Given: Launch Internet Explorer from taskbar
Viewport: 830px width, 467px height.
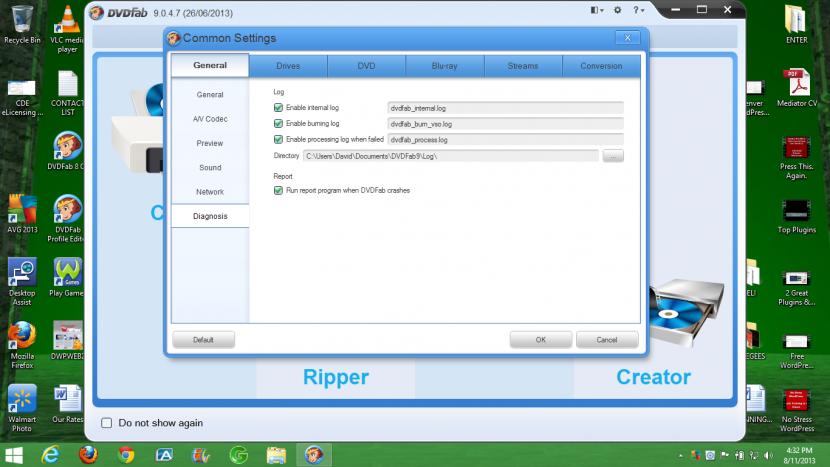Looking at the screenshot, I should coord(50,455).
